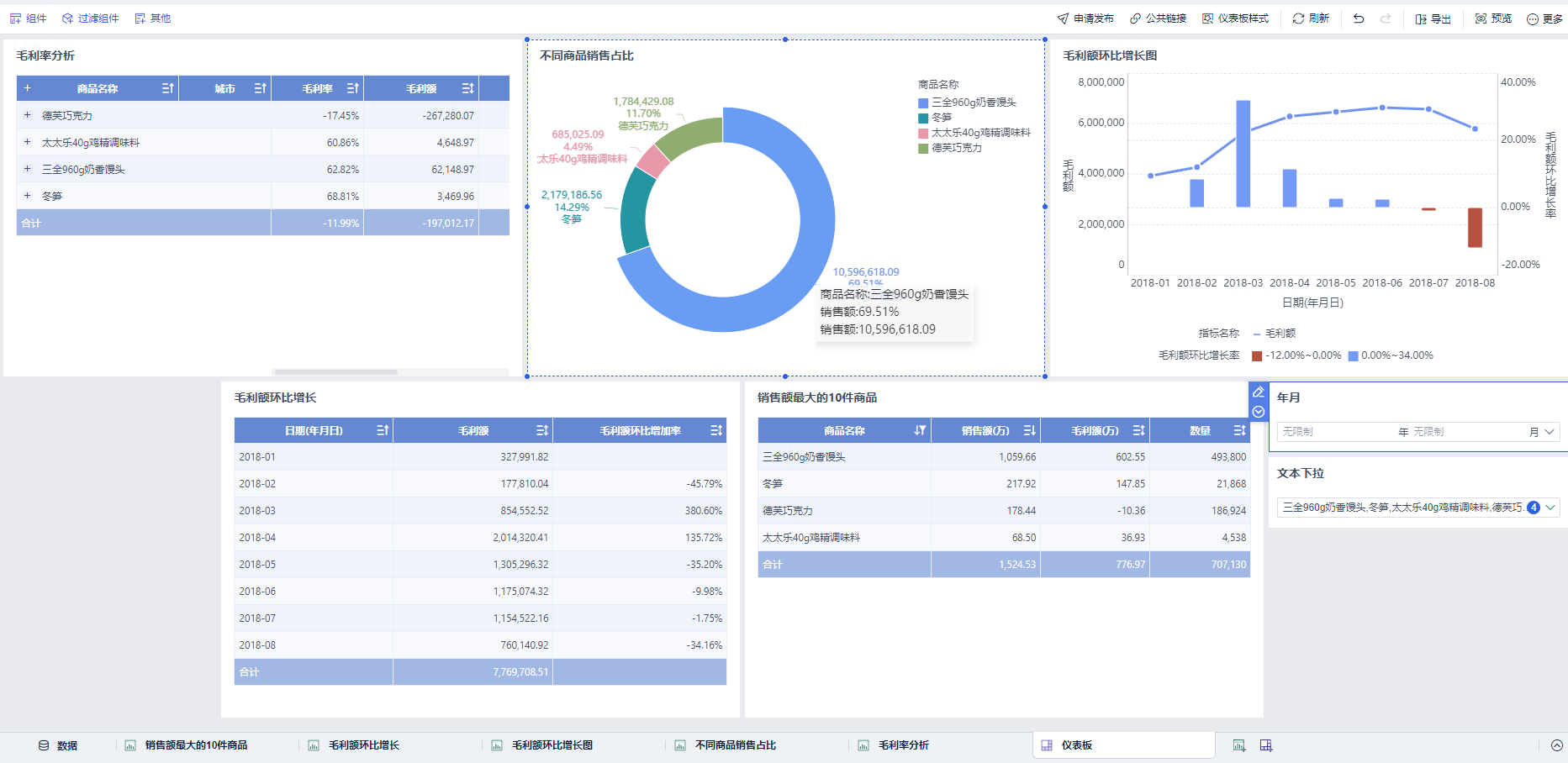Click the 1,059.66 sales cell
This screenshot has width=1568, height=763.
pyautogui.click(x=985, y=457)
